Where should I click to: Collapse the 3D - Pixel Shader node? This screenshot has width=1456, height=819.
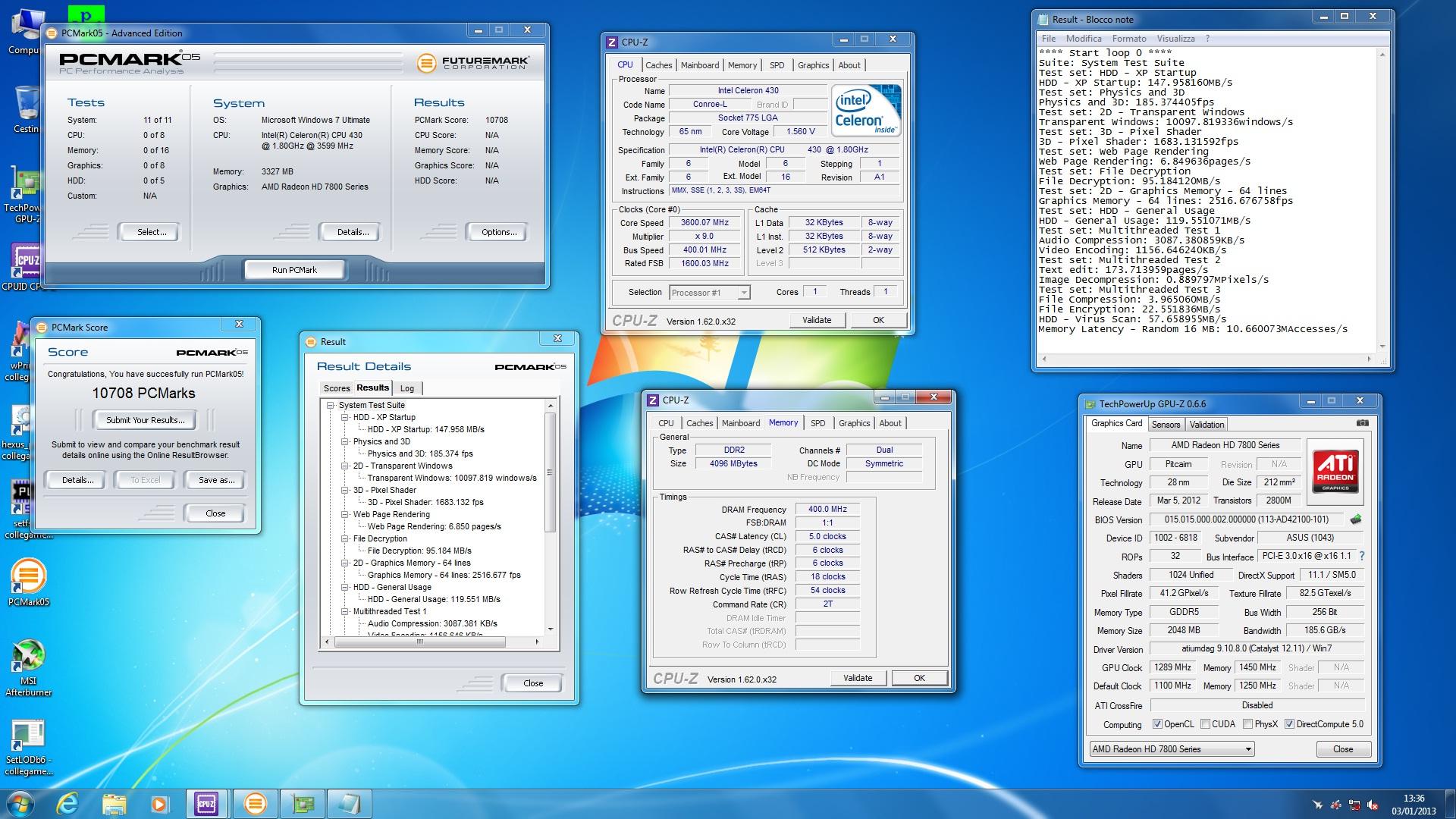pyautogui.click(x=345, y=490)
